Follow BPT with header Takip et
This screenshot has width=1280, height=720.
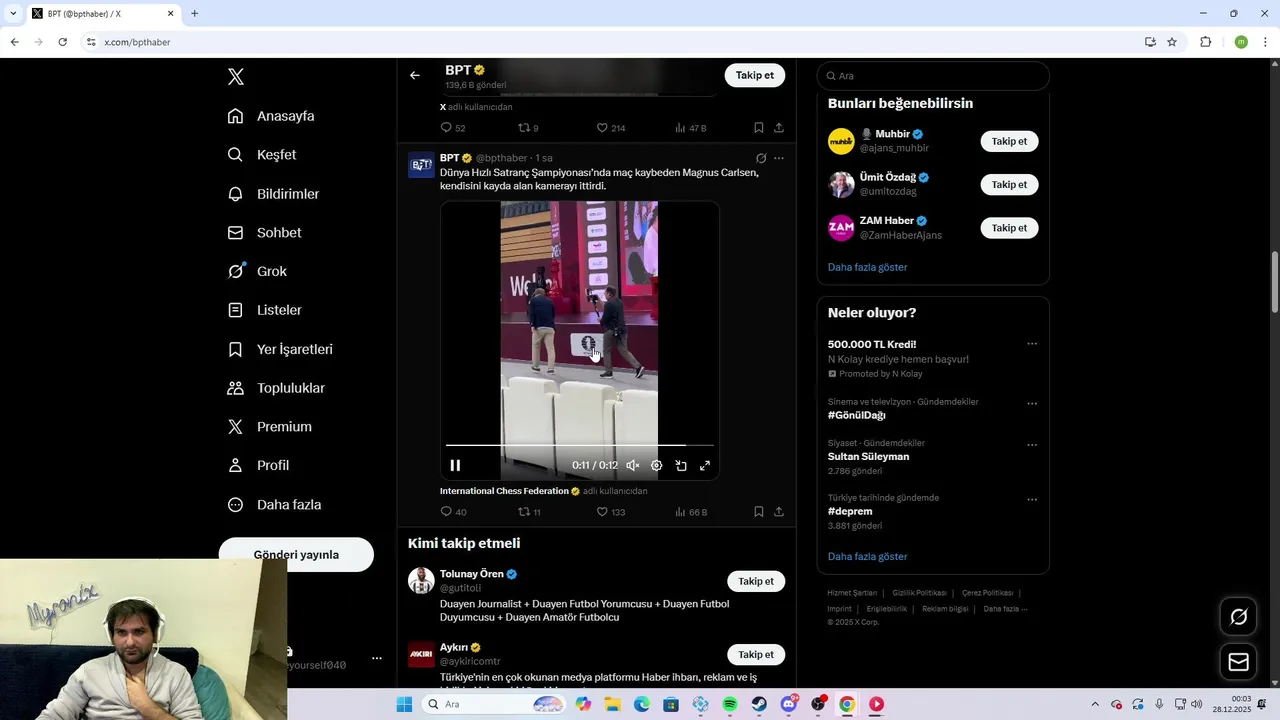755,75
